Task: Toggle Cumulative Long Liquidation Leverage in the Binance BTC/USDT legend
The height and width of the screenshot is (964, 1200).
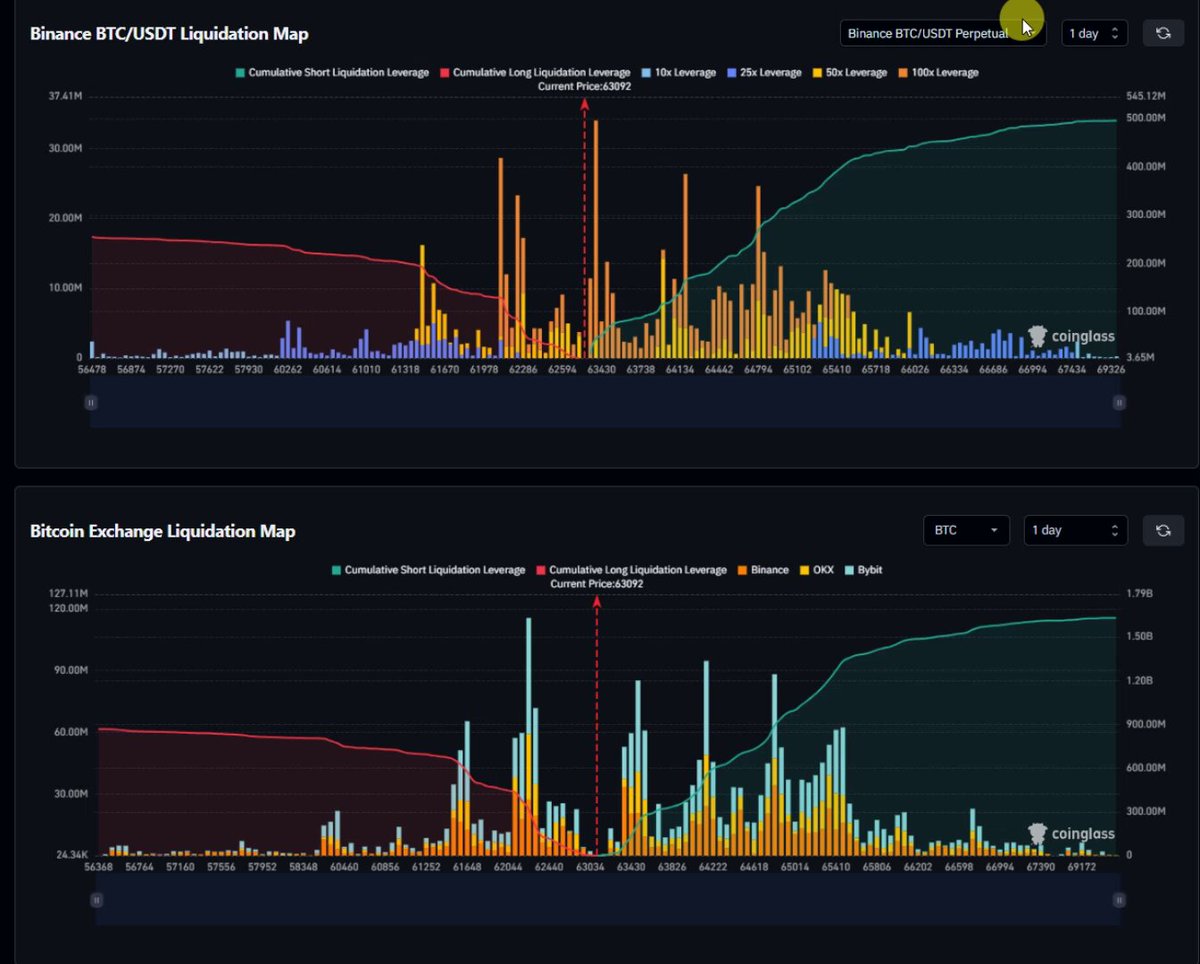Action: (x=535, y=72)
